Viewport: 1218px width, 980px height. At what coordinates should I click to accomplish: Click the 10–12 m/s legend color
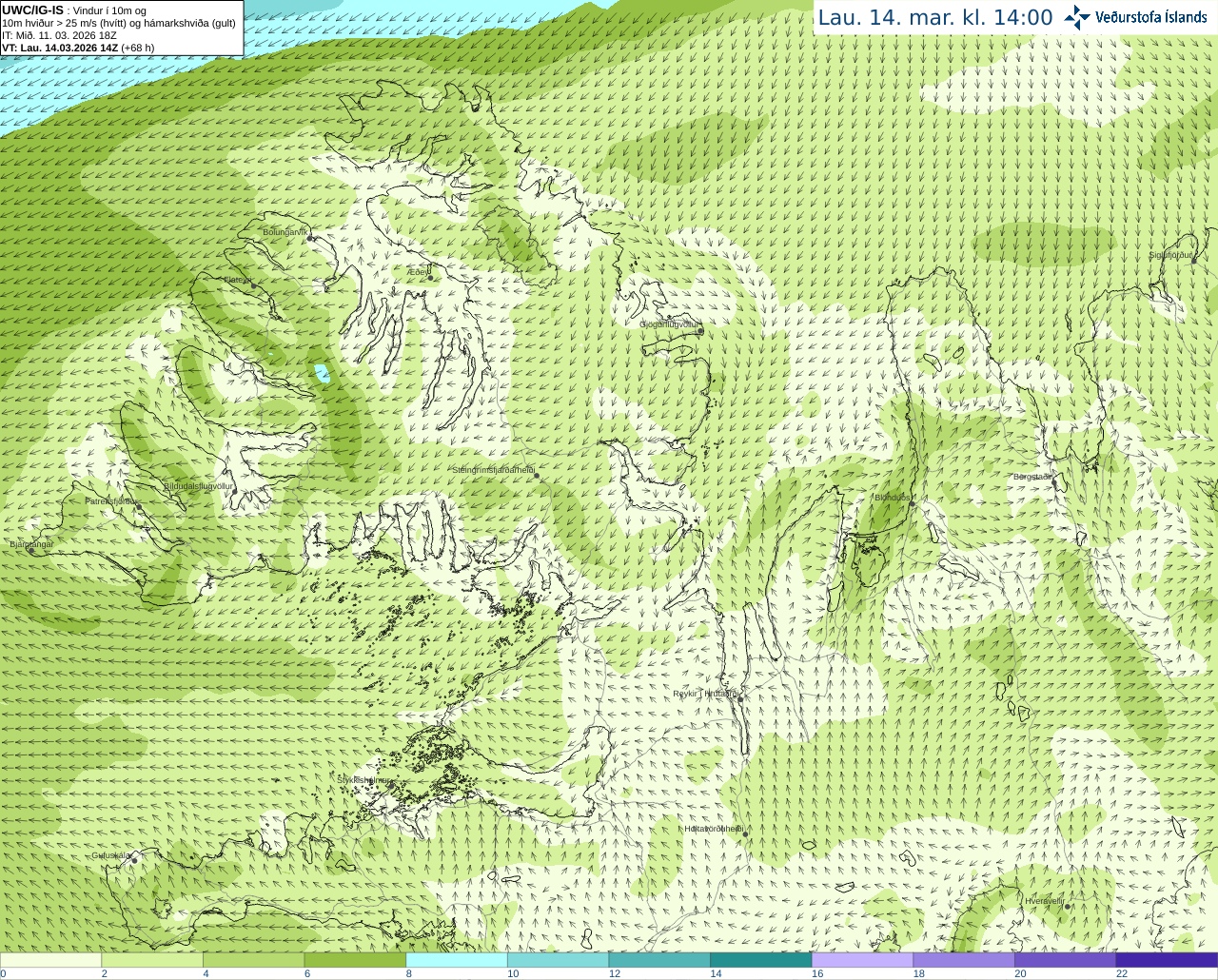point(558,960)
